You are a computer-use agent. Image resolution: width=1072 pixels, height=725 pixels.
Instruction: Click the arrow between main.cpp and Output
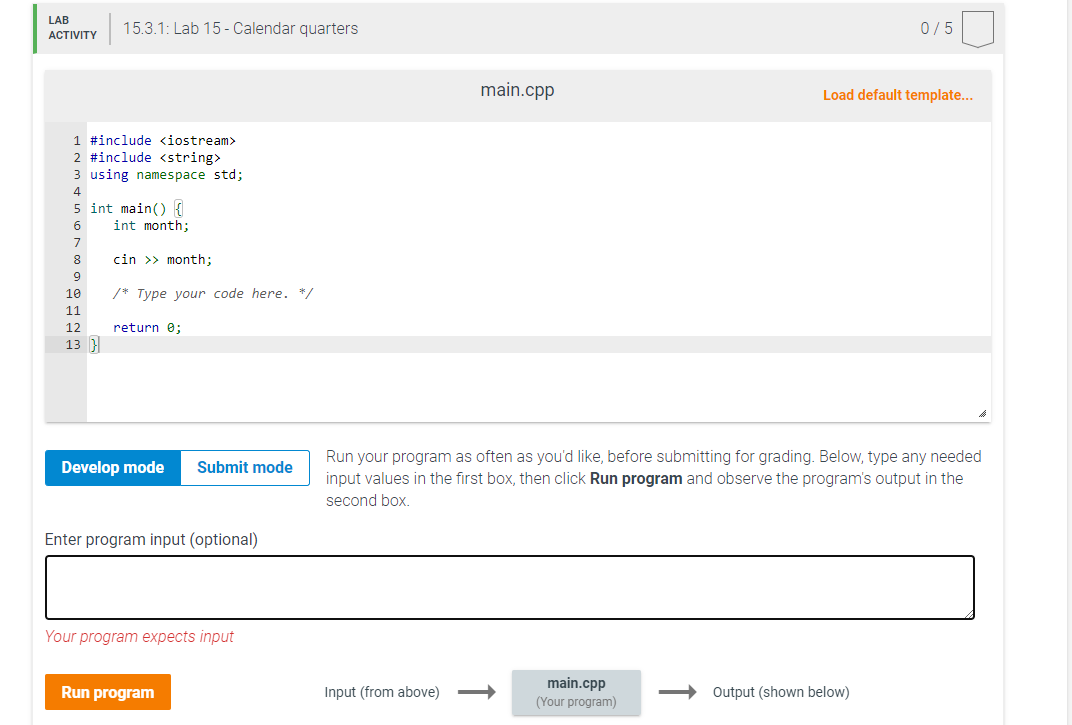click(677, 691)
